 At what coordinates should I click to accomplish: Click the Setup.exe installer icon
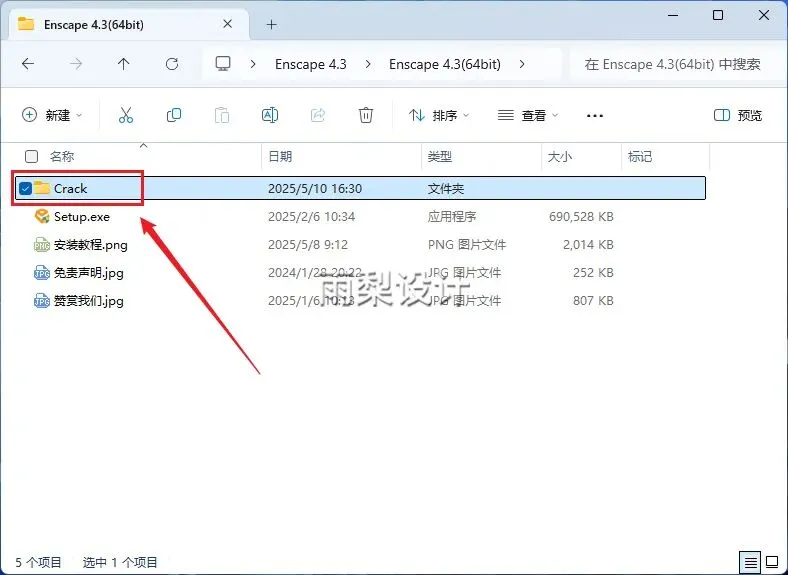click(42, 217)
